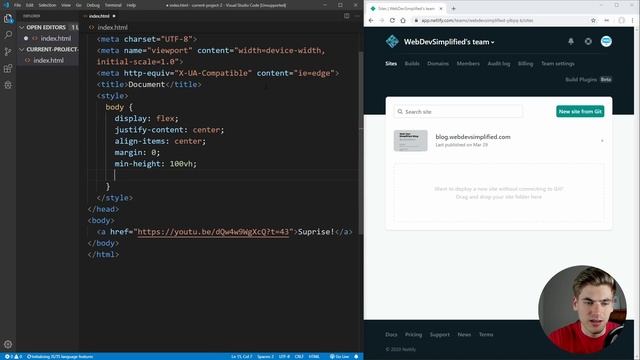The height and width of the screenshot is (360, 640).
Task: Open the Explorer view in VS Code activity bar
Action: click(x=8, y=18)
